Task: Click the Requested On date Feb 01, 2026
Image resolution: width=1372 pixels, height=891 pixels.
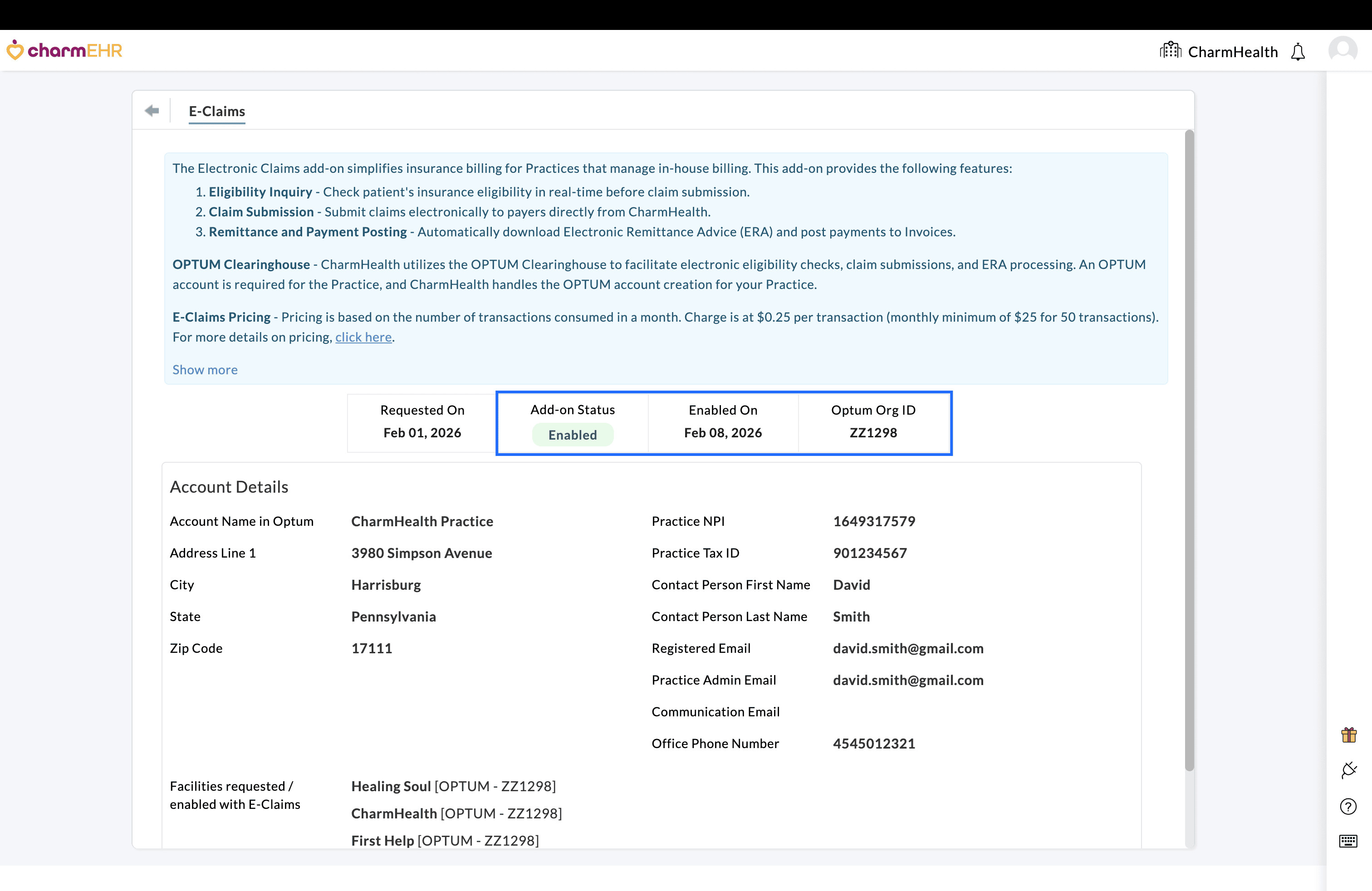Action: coord(422,433)
